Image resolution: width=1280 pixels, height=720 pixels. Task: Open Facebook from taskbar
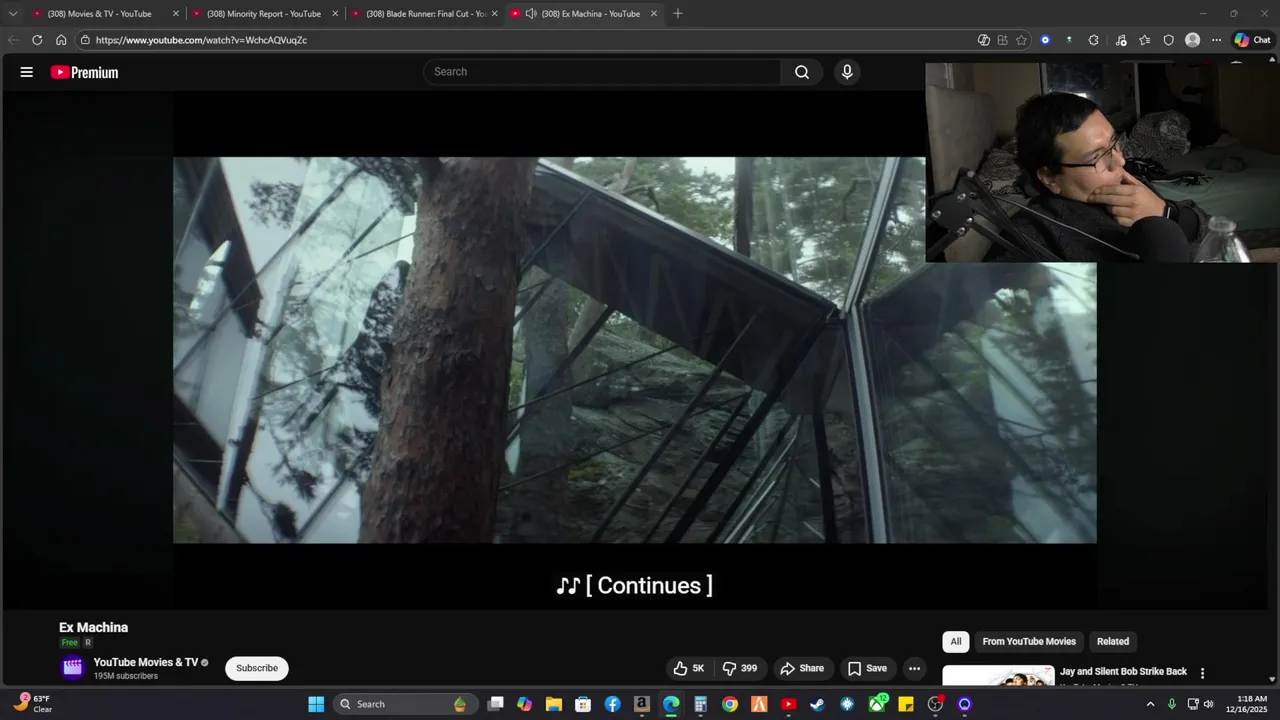[x=612, y=704]
